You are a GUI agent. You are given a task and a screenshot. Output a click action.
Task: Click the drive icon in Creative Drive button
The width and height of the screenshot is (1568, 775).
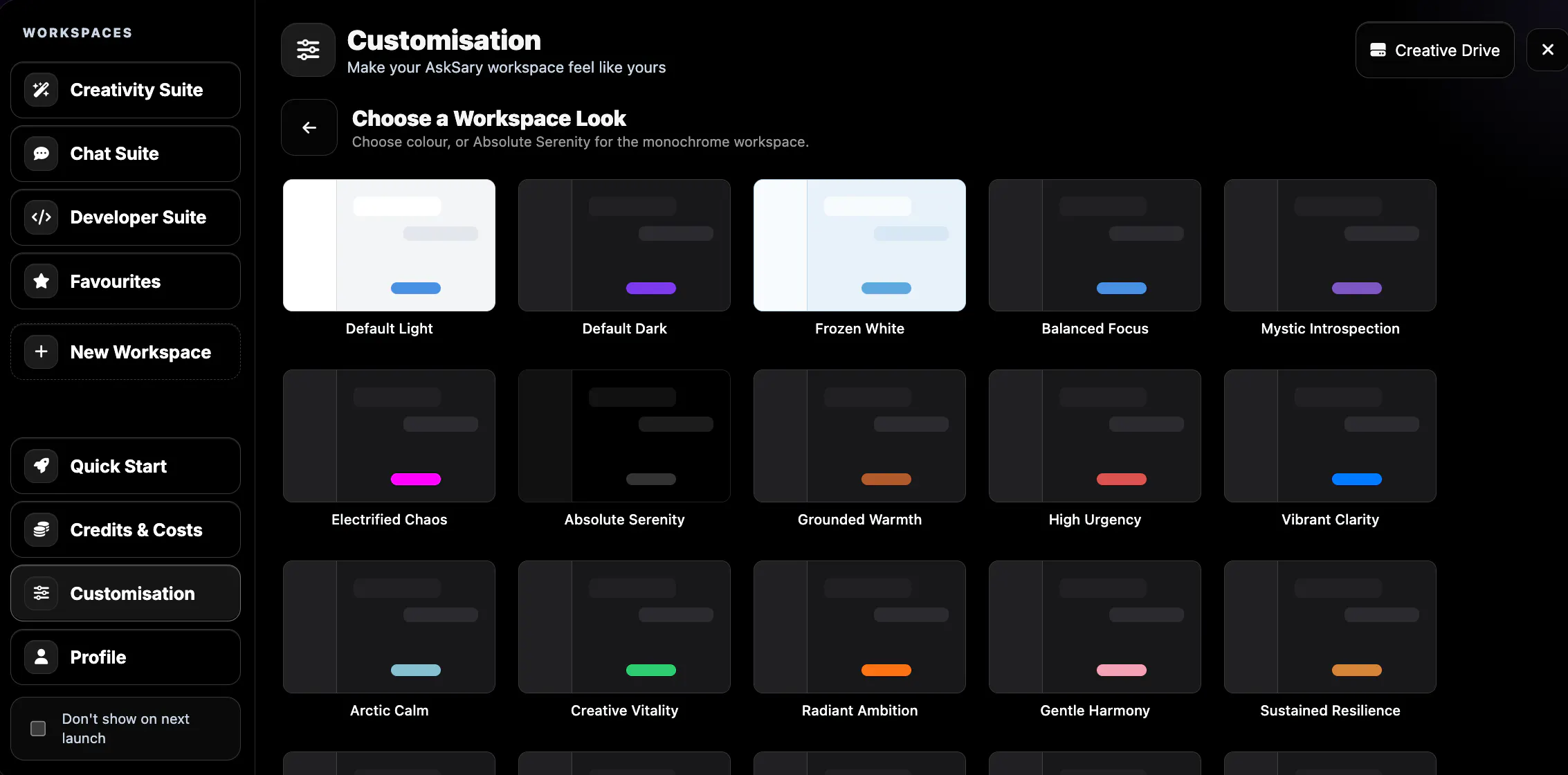coord(1378,50)
